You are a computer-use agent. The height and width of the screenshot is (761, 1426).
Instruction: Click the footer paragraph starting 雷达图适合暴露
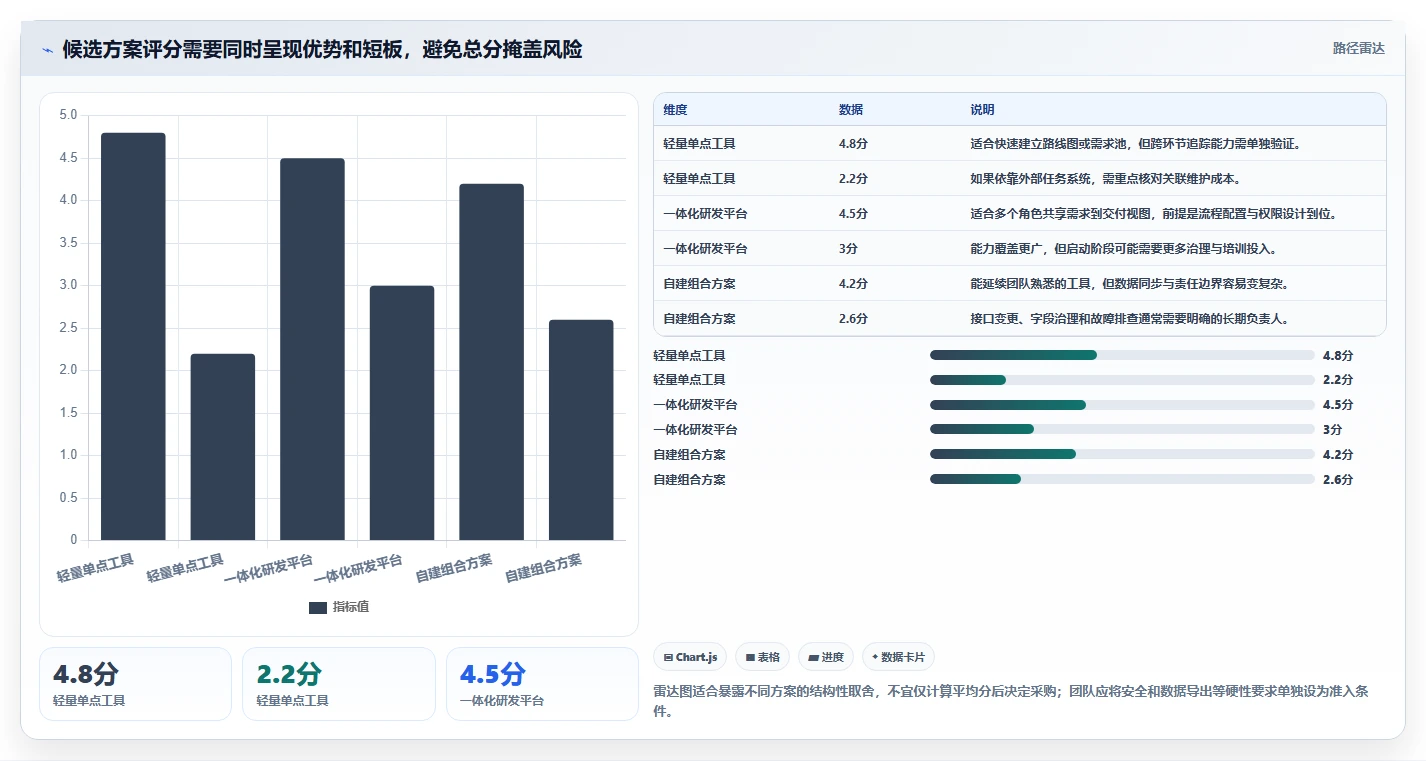pyautogui.click(x=1010, y=702)
